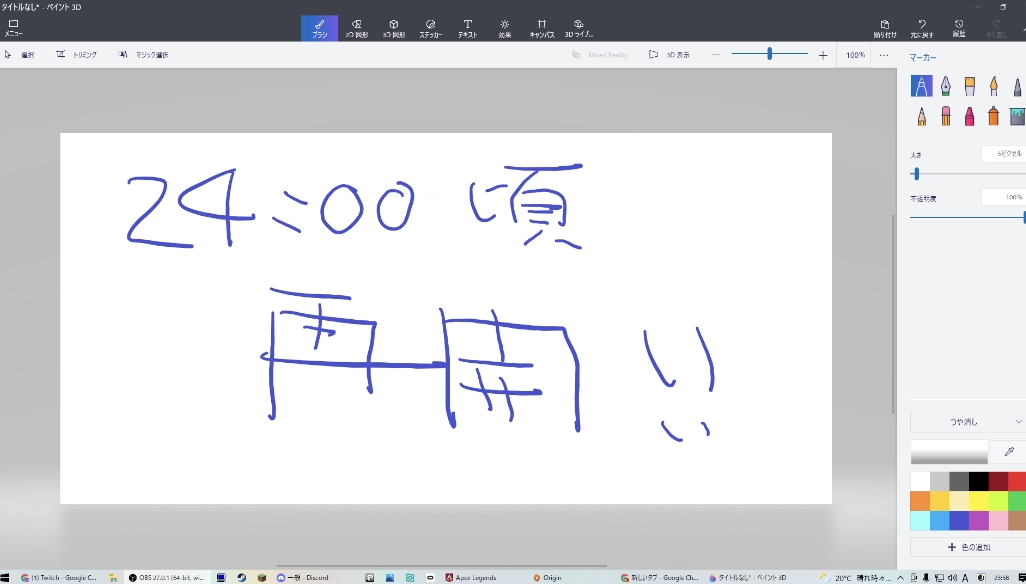Select the Spray can brush
Viewport: 1026px width, 584px height.
click(x=993, y=116)
